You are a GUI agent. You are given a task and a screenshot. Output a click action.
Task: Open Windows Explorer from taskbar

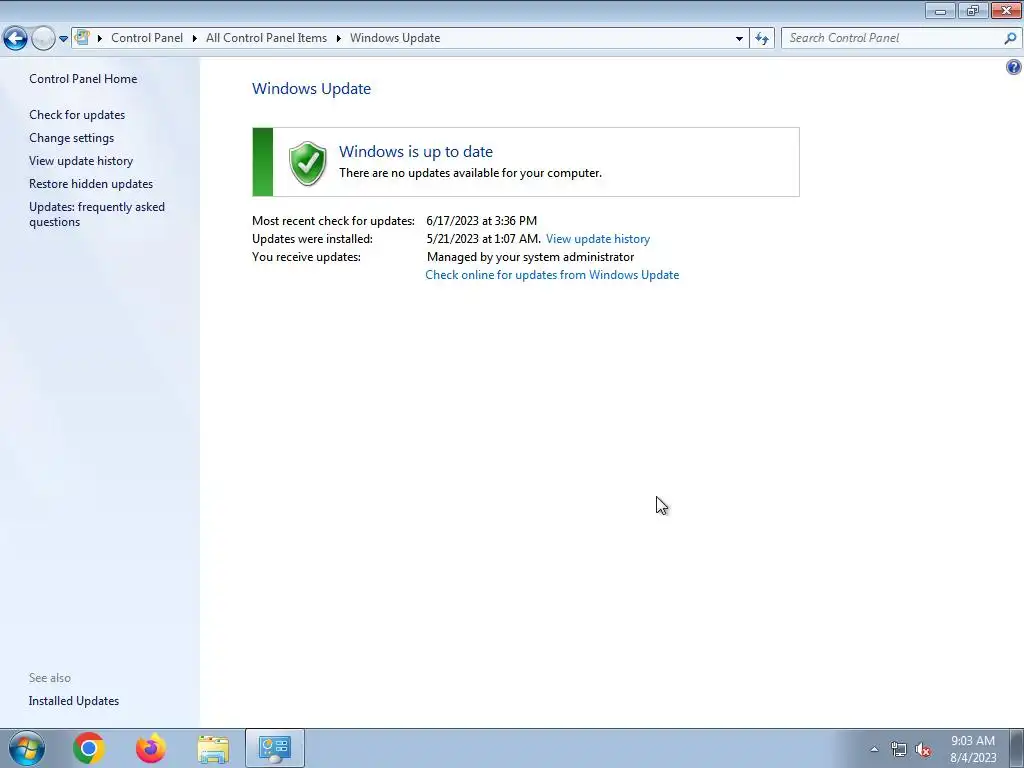(213, 748)
